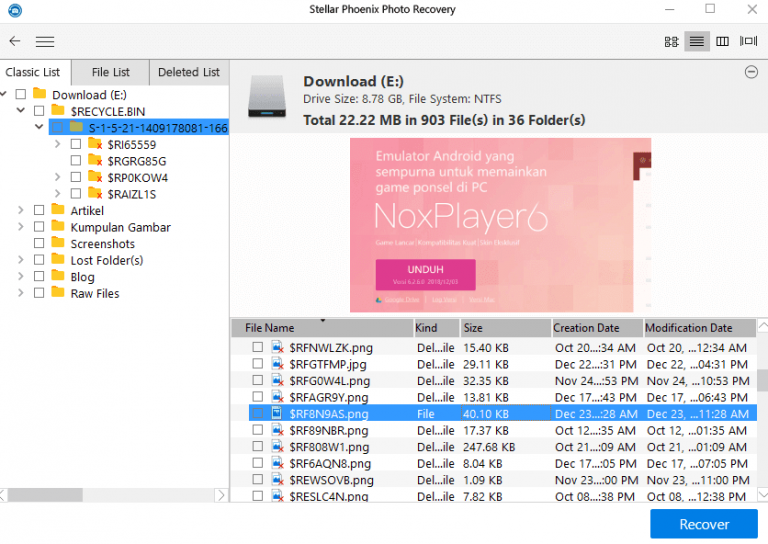The image size is (768, 544).
Task: Click the NoxPlayer preview image
Action: click(x=500, y=225)
